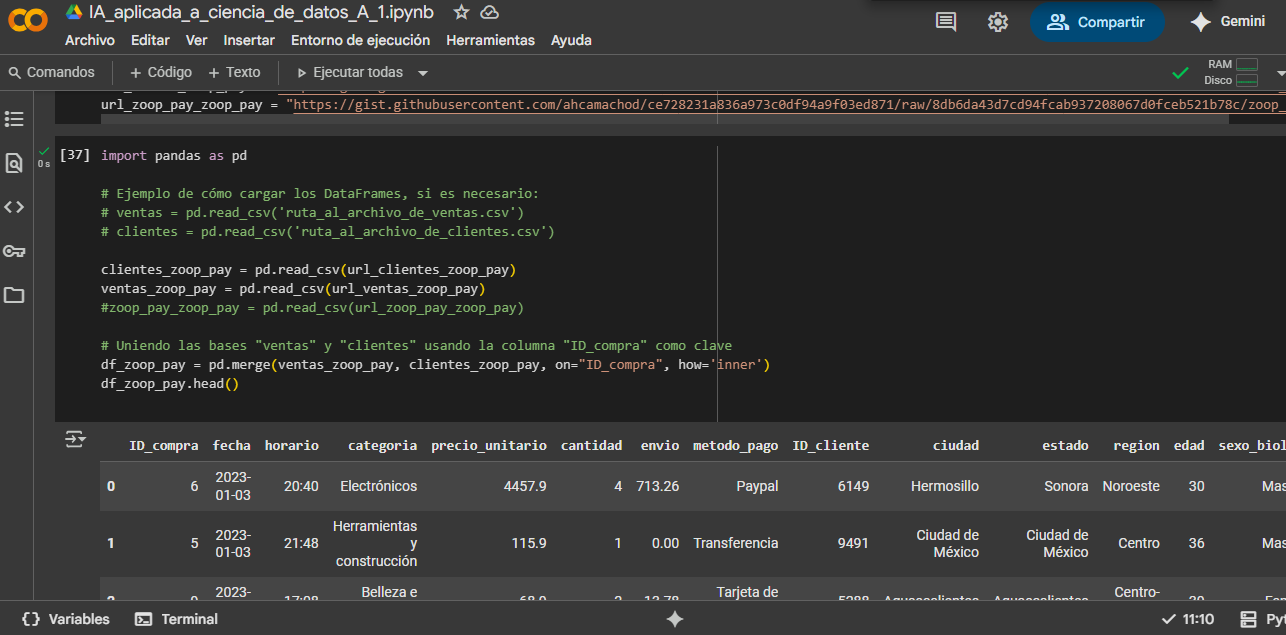Click the fecha column header
Viewport: 1286px width, 635px height.
tap(232, 446)
